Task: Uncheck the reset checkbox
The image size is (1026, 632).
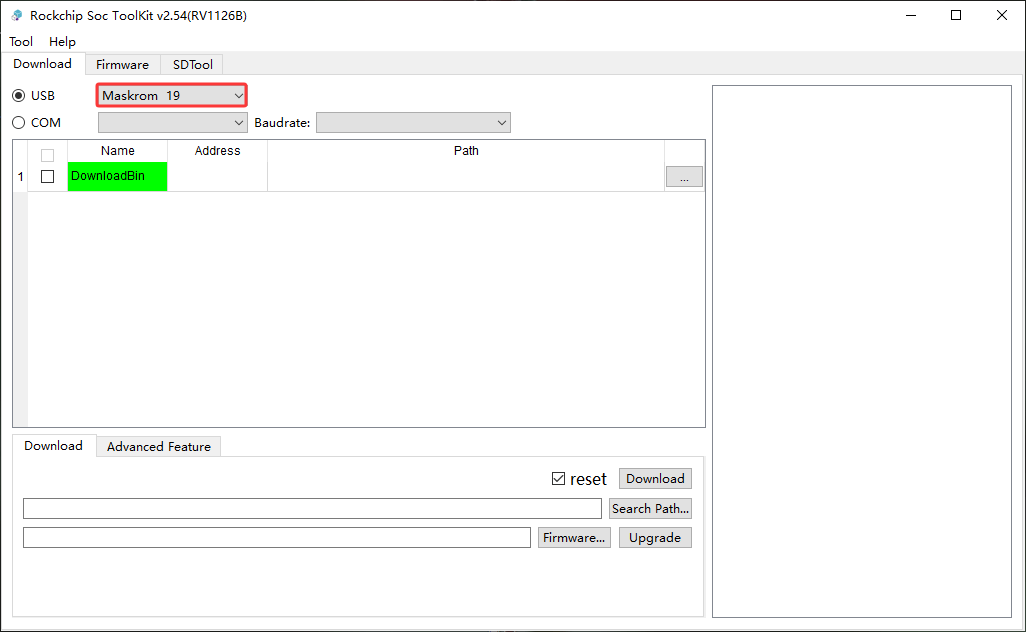Action: click(558, 479)
